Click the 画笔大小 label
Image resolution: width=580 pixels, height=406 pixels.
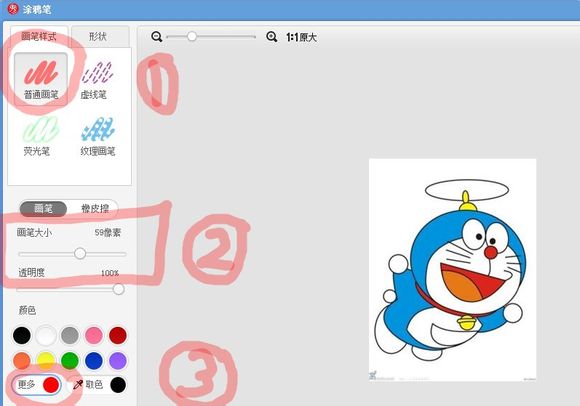click(x=34, y=233)
